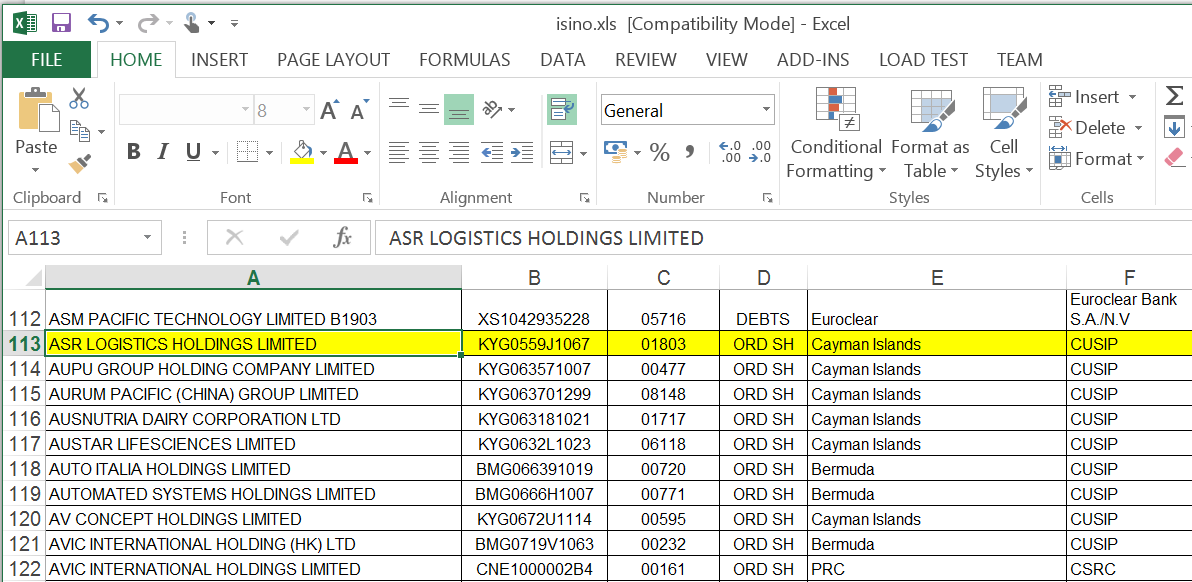This screenshot has width=1192, height=582.
Task: Open Format as Table gallery
Action: point(930,134)
